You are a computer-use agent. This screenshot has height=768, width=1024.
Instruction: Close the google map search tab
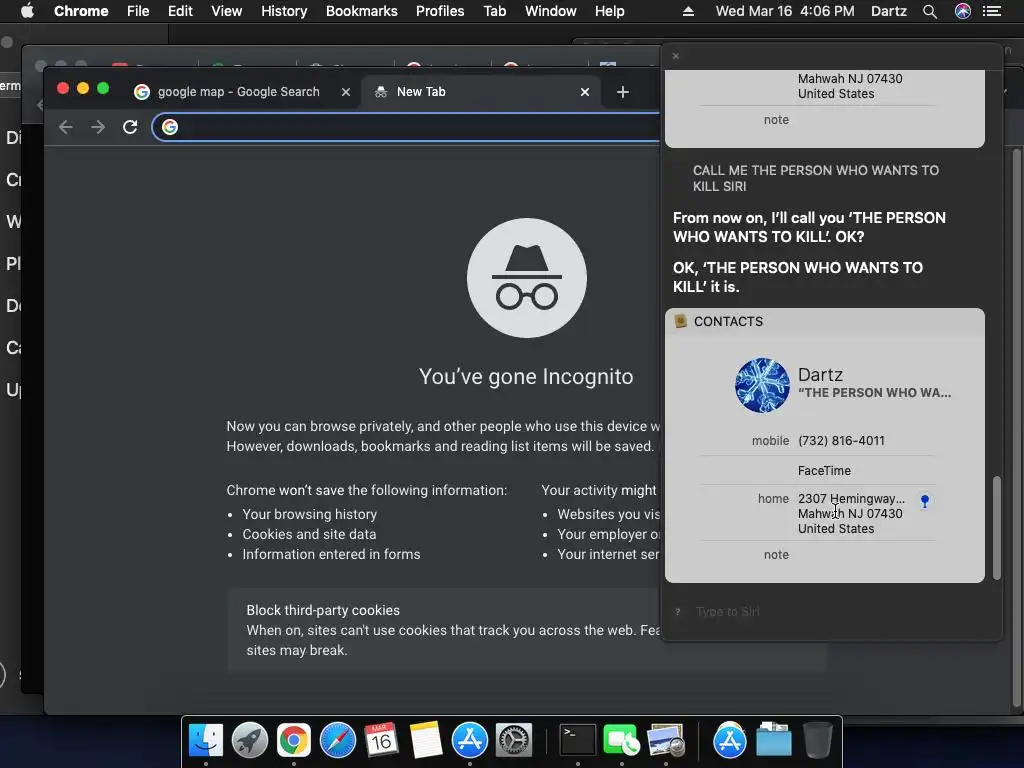[346, 92]
